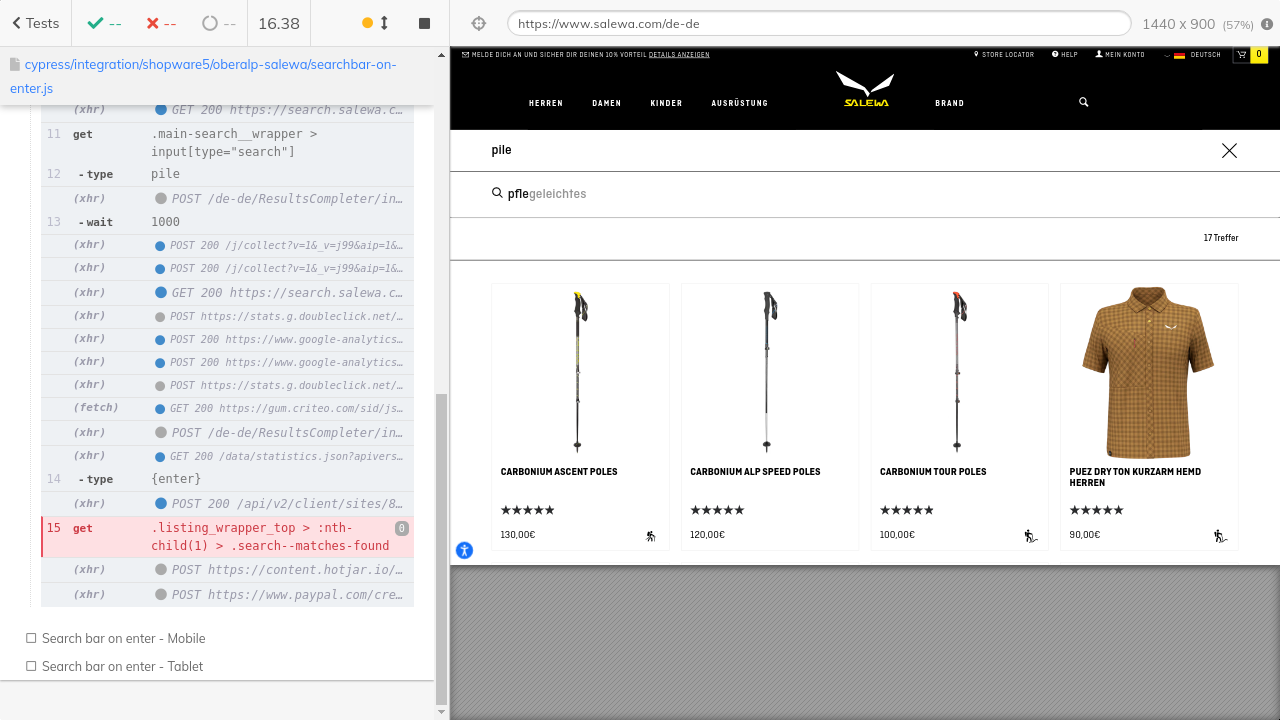Viewport: 1280px width, 720px height.
Task: Open the shopping cart icon
Action: pyautogui.click(x=1241, y=55)
